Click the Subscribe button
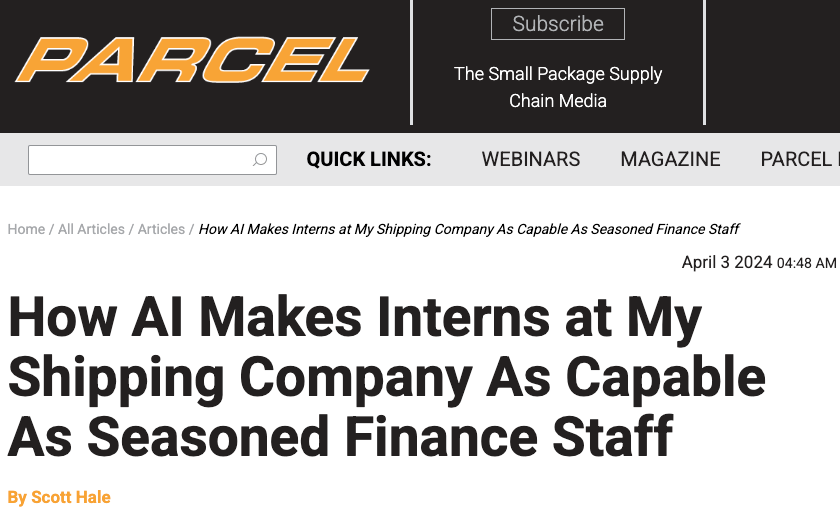840x520 pixels. [x=558, y=24]
